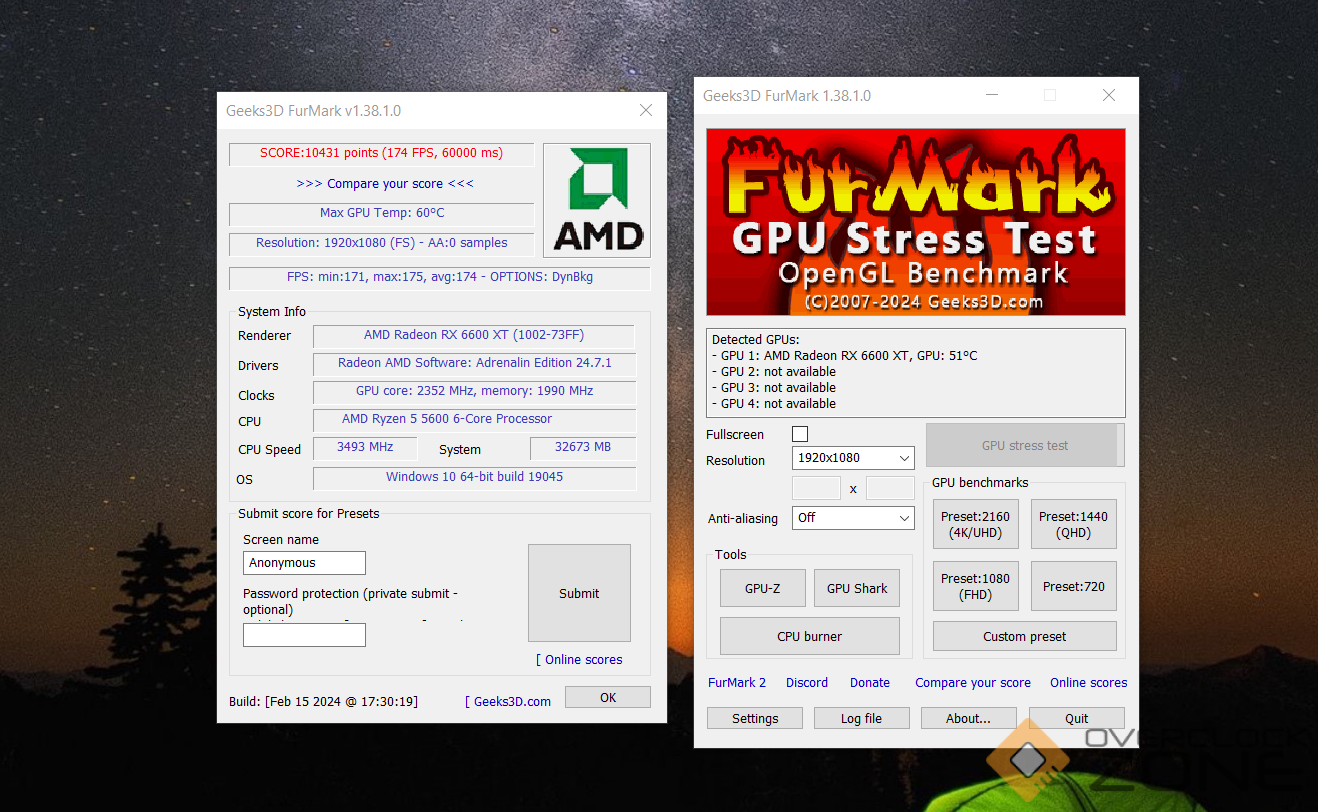Screen dimensions: 1318x812
Task: Open FurMark Settings
Action: click(x=755, y=718)
